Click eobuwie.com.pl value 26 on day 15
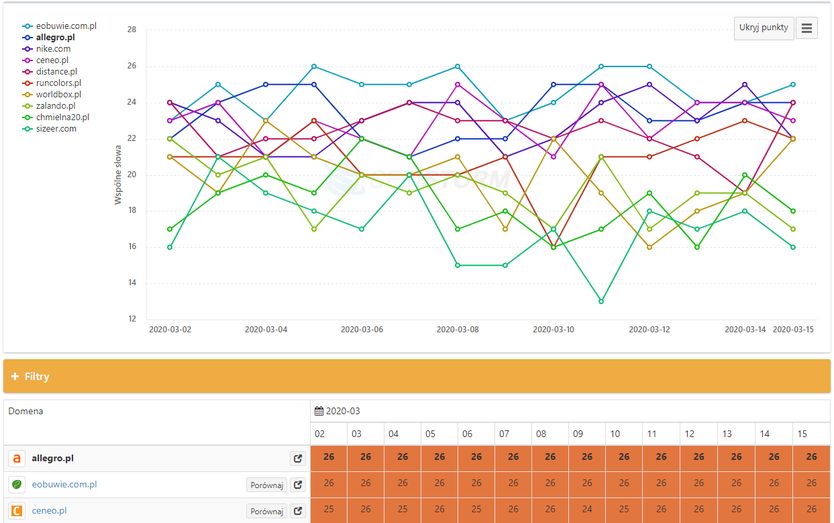Image resolution: width=834 pixels, height=523 pixels. (x=811, y=483)
